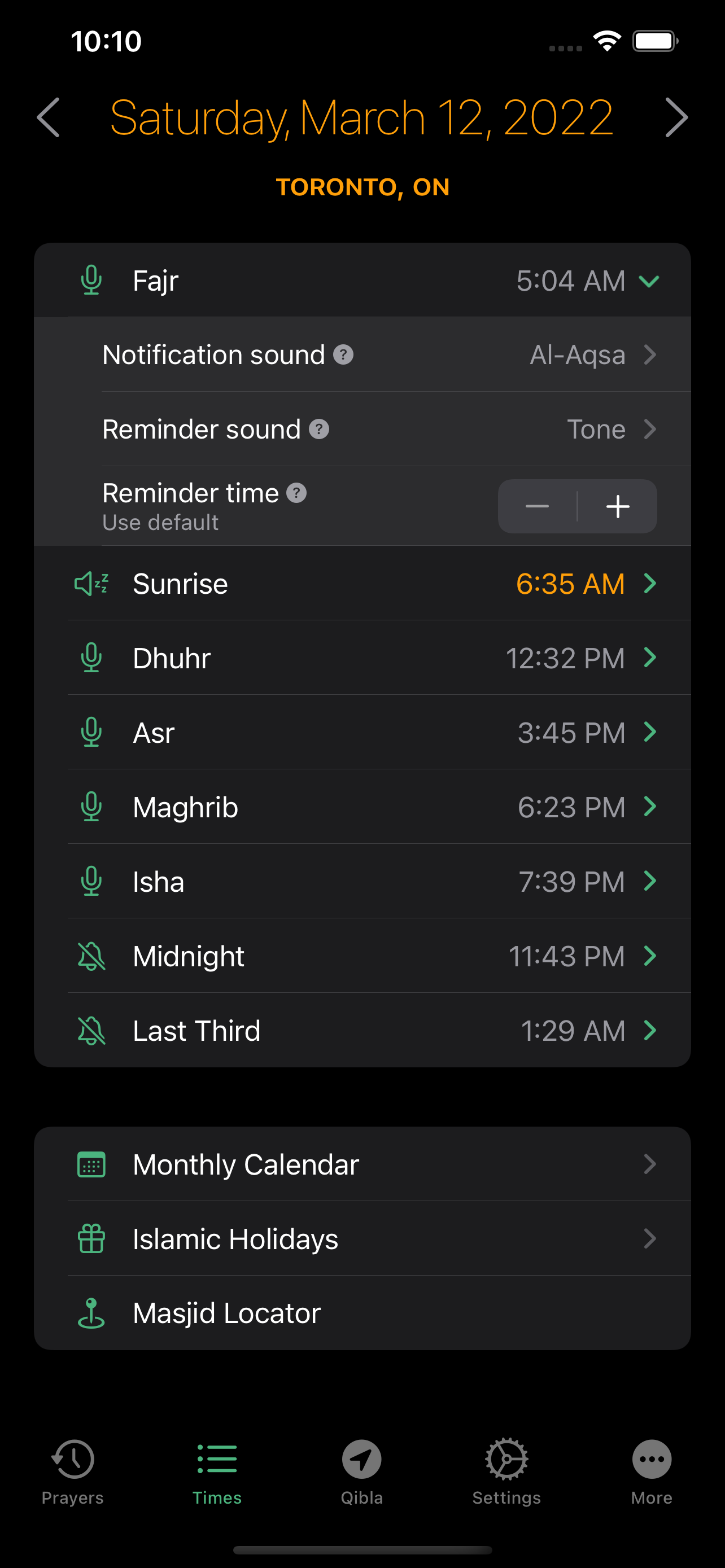Tap the Reminder time help icon
The width and height of the screenshot is (725, 1568).
pos(296,493)
